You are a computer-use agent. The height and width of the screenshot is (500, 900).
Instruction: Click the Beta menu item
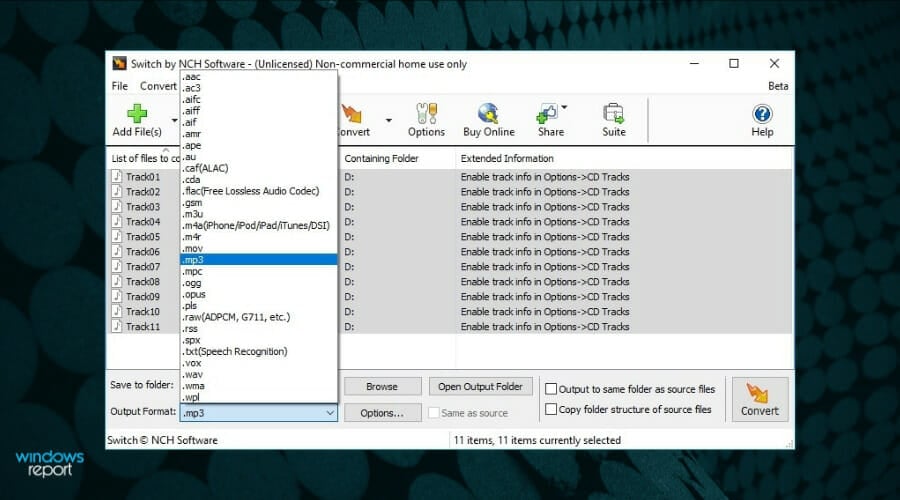[778, 86]
